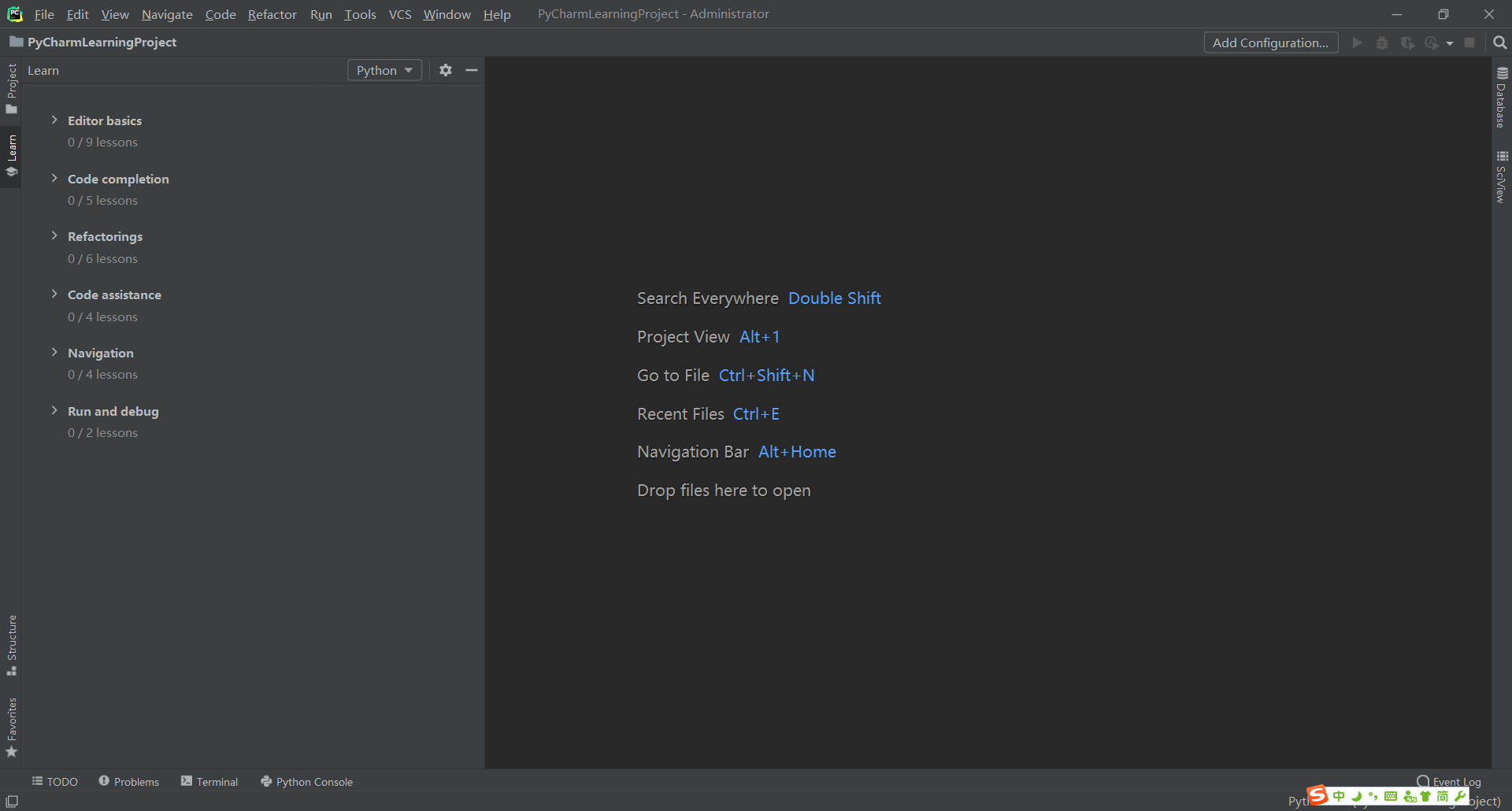1512x811 pixels.
Task: Toggle the Favorites tool window stripe
Action: point(11,727)
